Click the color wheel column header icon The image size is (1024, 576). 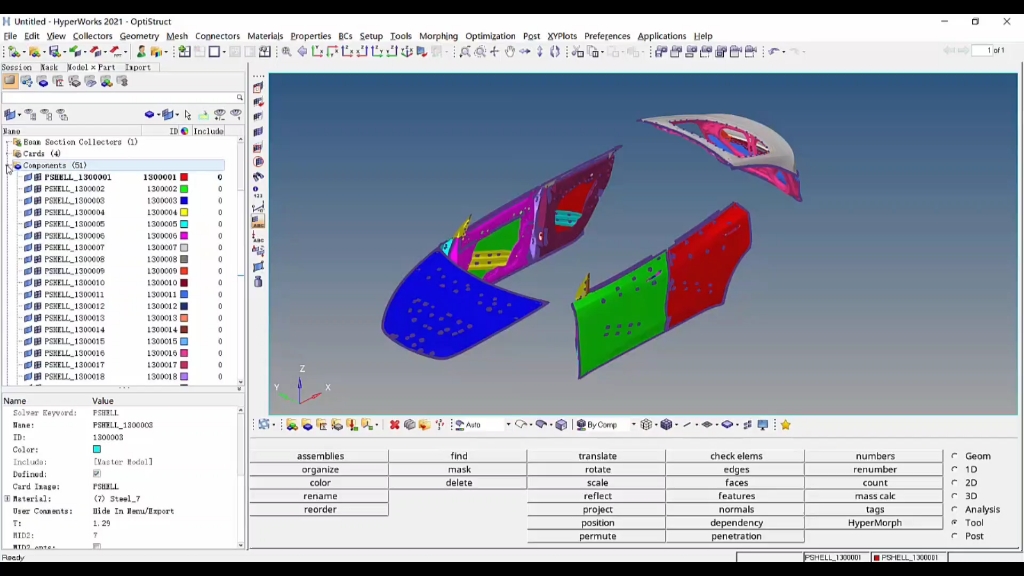(185, 131)
